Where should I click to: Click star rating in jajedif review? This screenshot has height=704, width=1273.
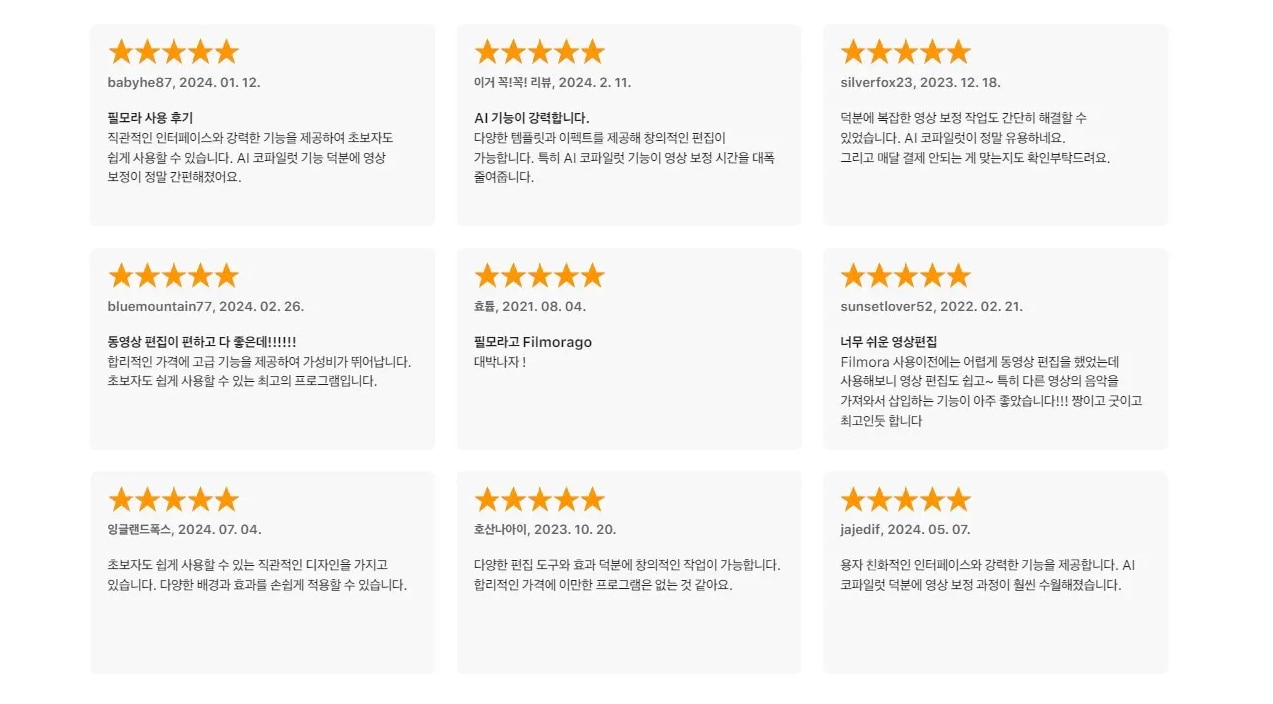(906, 500)
